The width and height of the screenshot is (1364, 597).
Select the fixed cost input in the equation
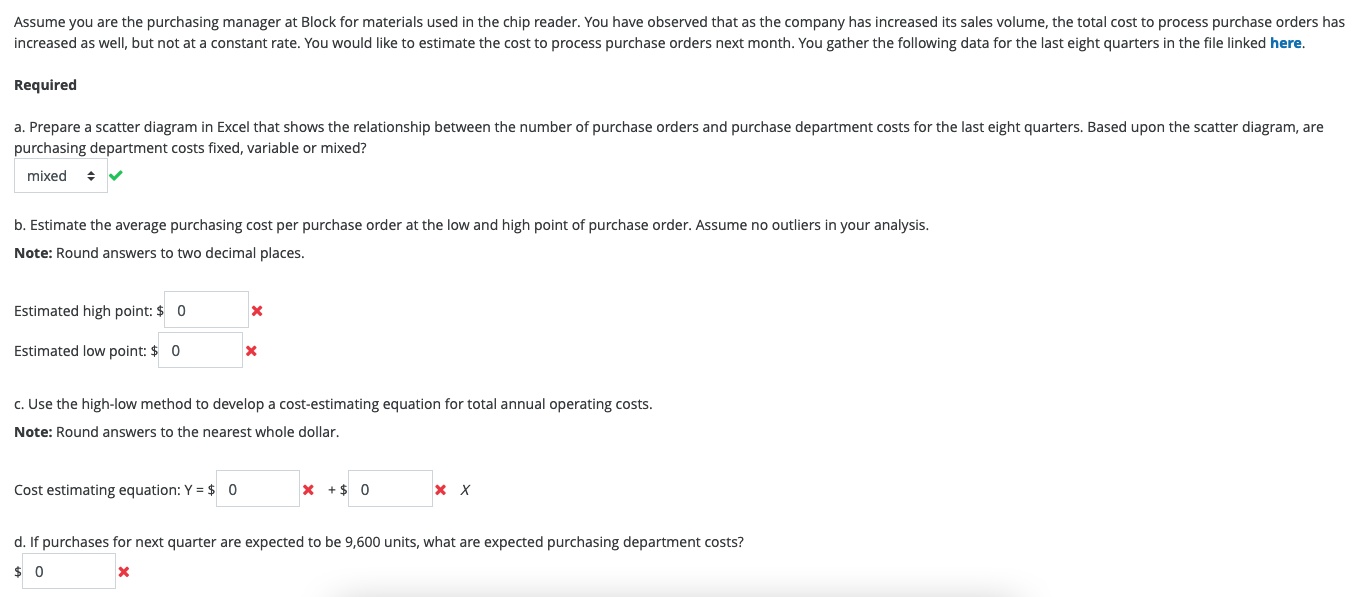(x=258, y=489)
